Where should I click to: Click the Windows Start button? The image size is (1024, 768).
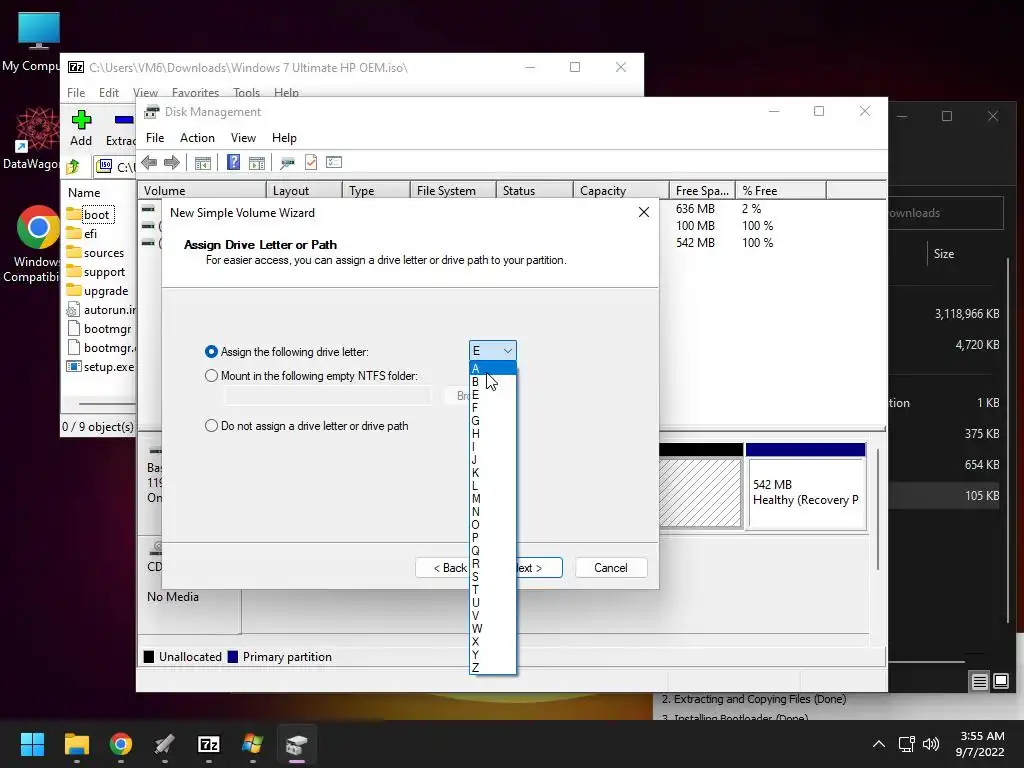pyautogui.click(x=32, y=744)
